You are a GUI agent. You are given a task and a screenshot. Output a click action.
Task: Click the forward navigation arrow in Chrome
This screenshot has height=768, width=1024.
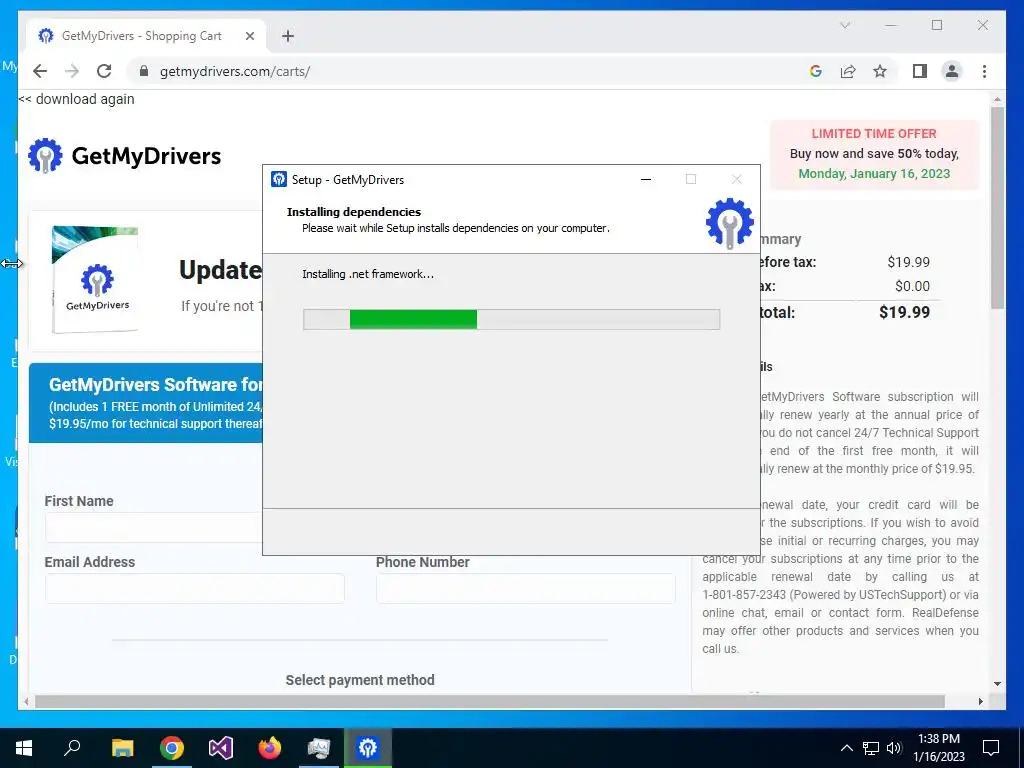(x=72, y=71)
